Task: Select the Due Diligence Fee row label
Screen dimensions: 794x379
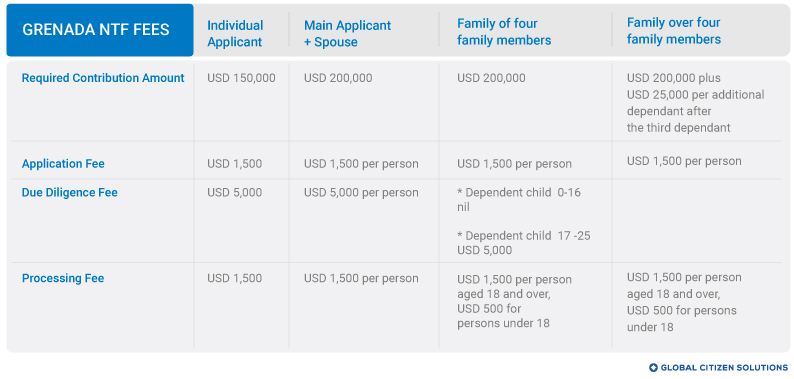Action: point(69,193)
